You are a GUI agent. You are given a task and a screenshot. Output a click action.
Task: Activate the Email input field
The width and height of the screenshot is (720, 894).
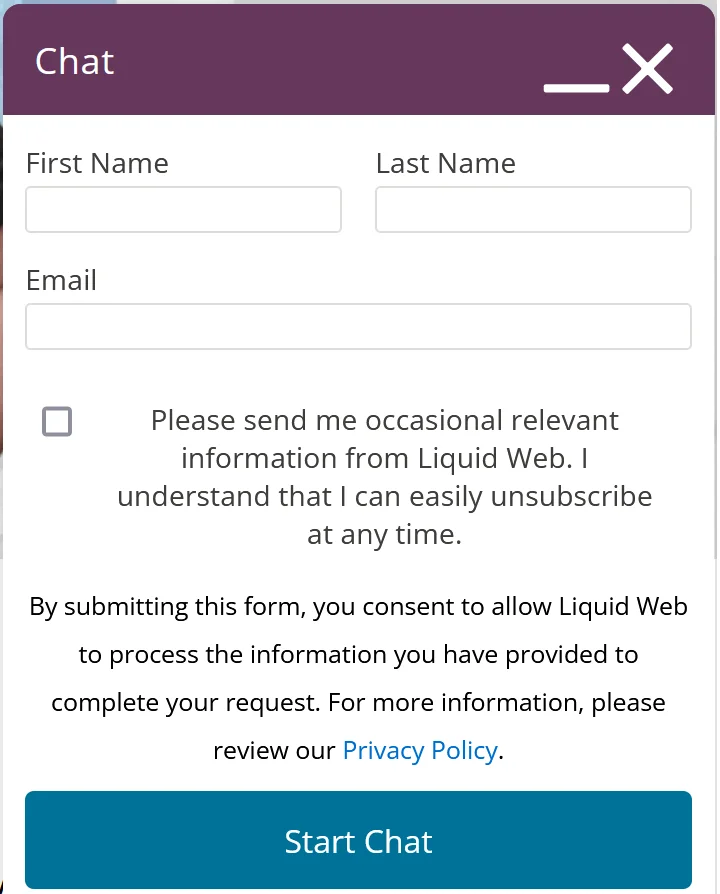click(x=358, y=326)
